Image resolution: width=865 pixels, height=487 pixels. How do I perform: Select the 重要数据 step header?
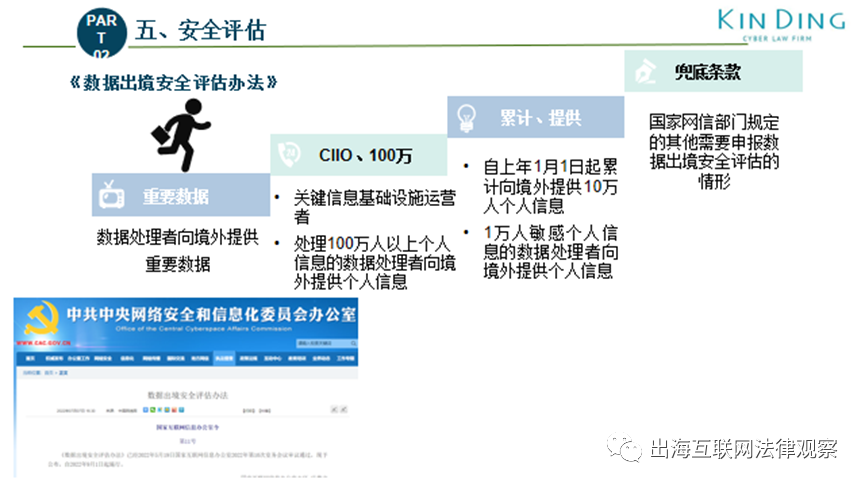pyautogui.click(x=181, y=195)
